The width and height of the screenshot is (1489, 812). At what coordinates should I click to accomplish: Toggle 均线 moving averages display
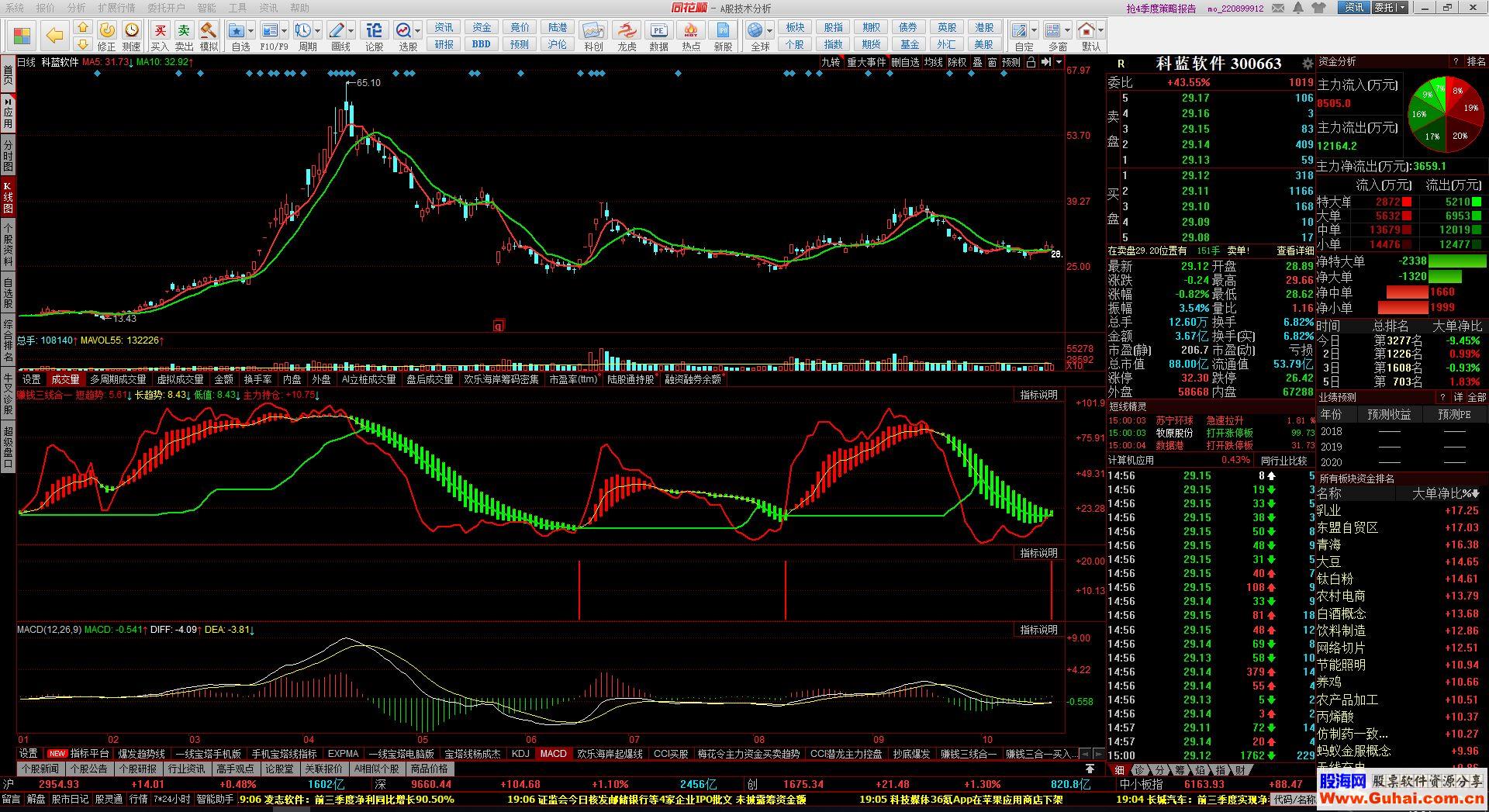coord(933,62)
